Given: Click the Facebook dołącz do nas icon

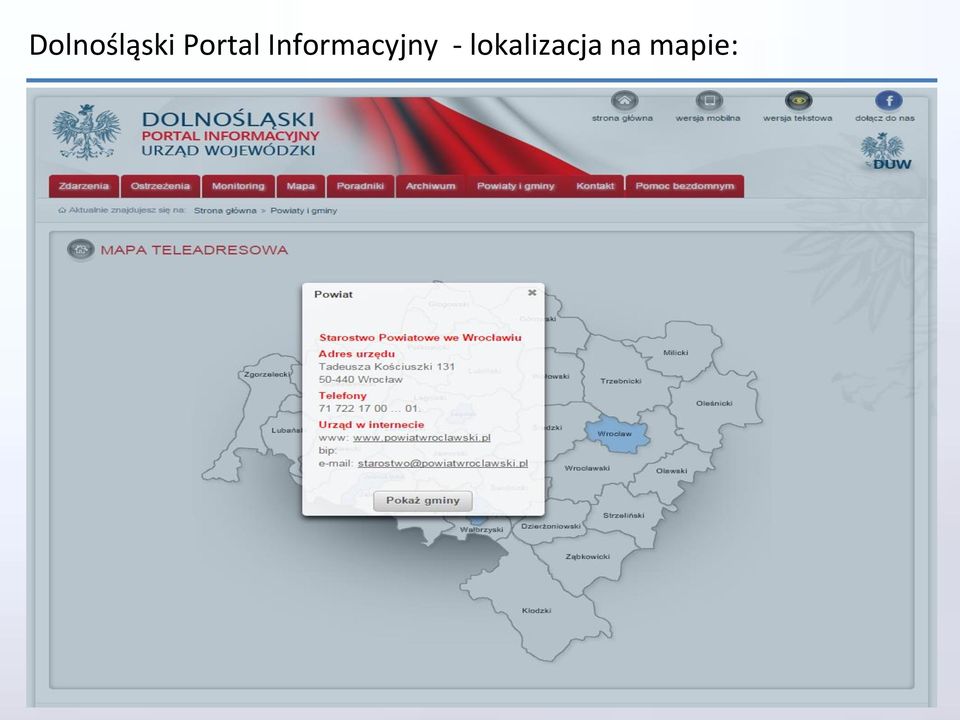Looking at the screenshot, I should click(888, 100).
